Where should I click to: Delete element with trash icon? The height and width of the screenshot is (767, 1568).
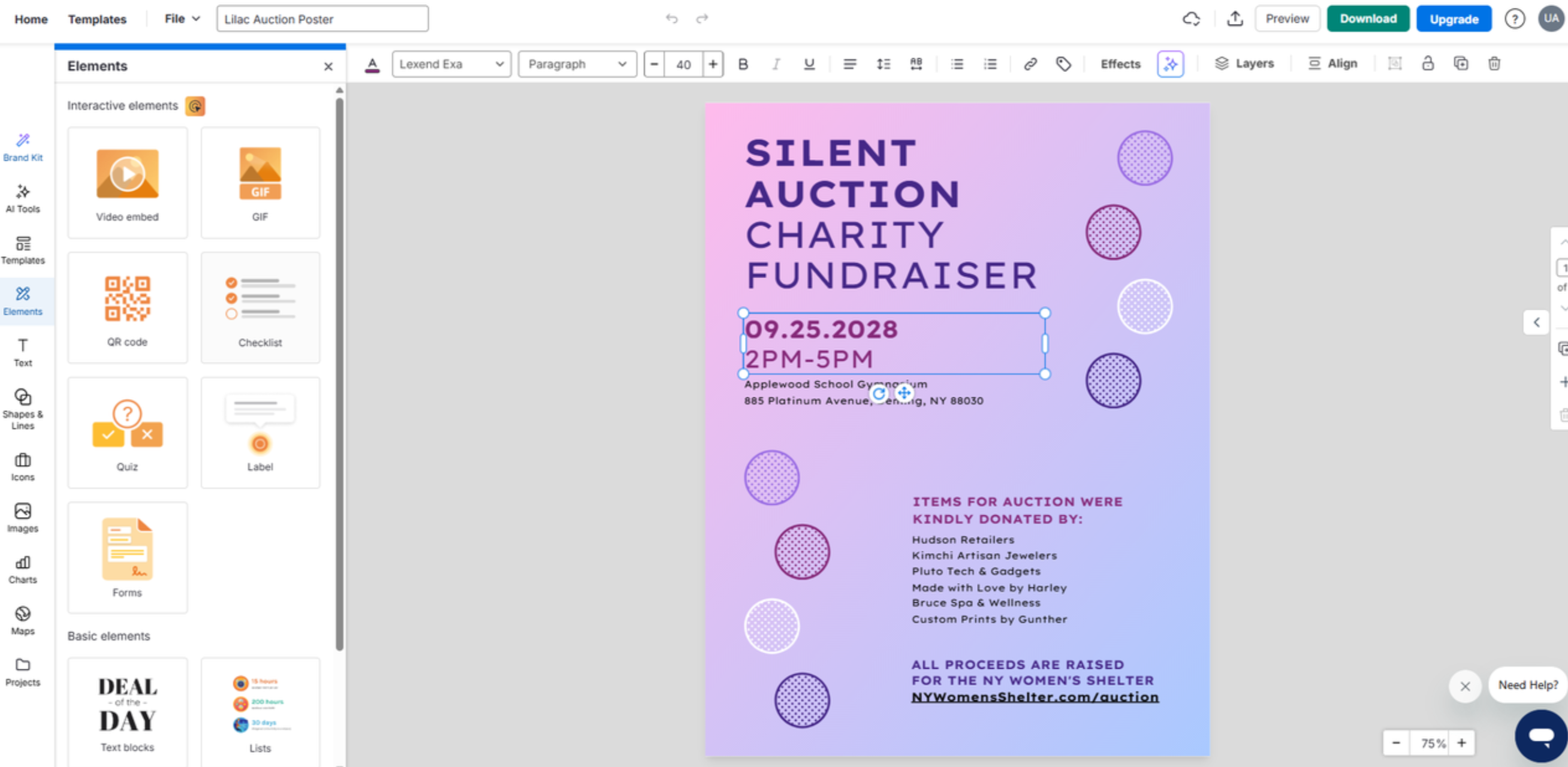pyautogui.click(x=1494, y=64)
